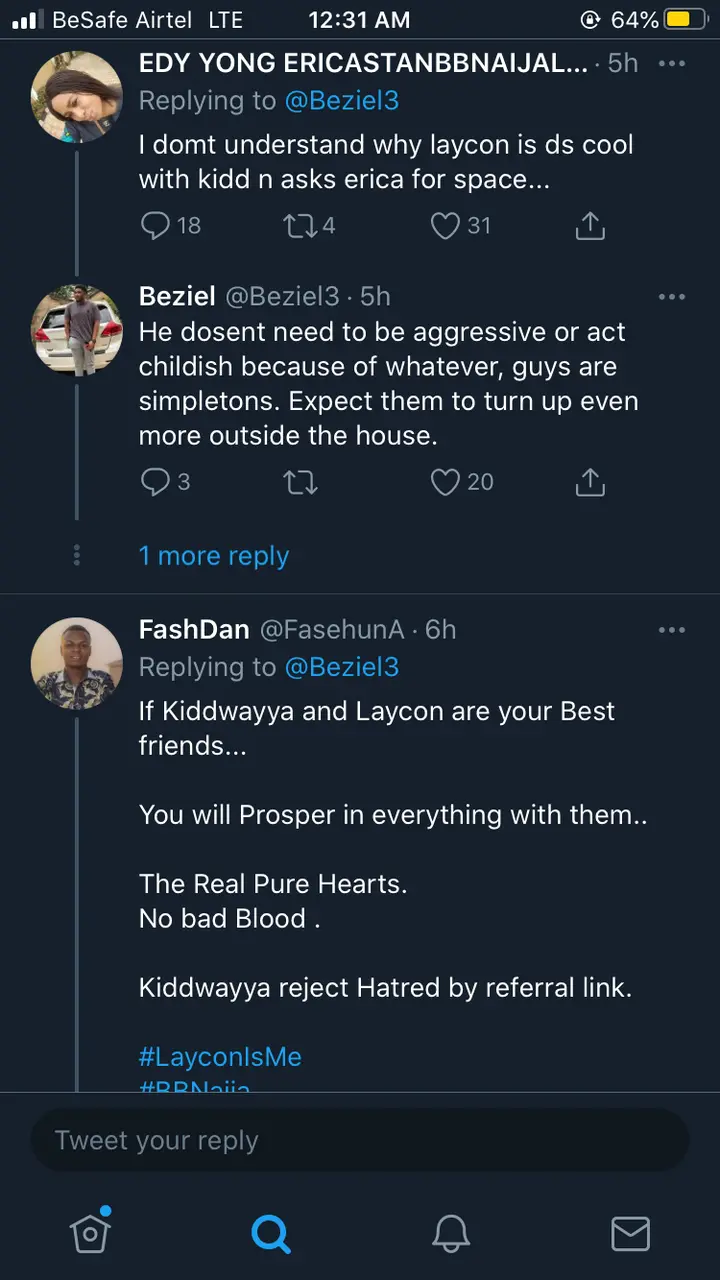Share Beziel's tweet via share icon
720x1280 pixels.
590,482
